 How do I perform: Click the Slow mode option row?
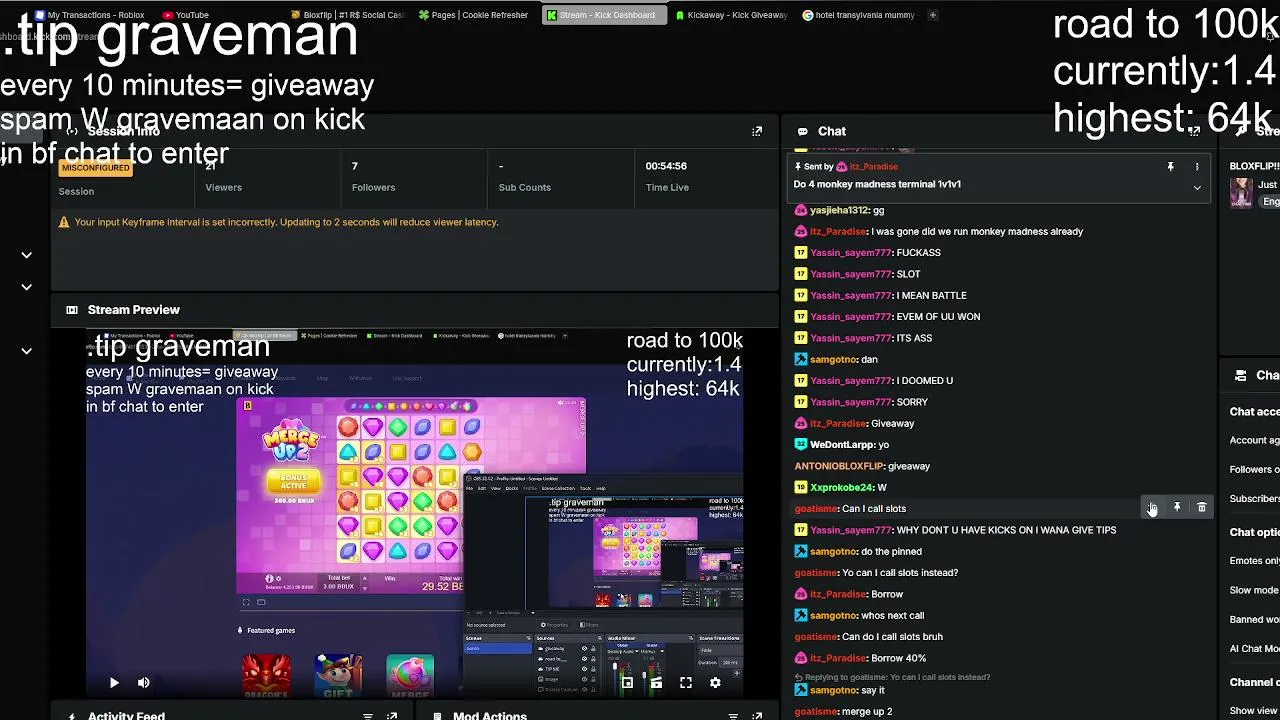(1254, 590)
